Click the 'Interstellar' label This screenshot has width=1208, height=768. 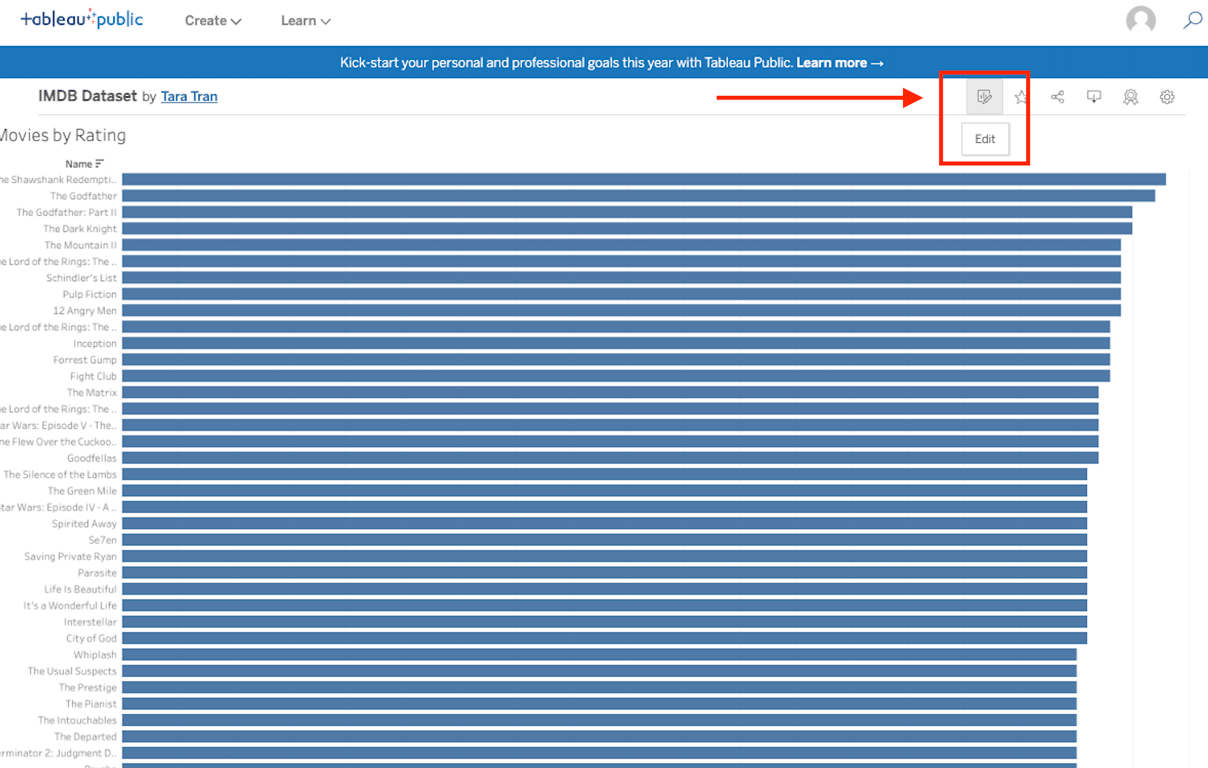pyautogui.click(x=90, y=622)
